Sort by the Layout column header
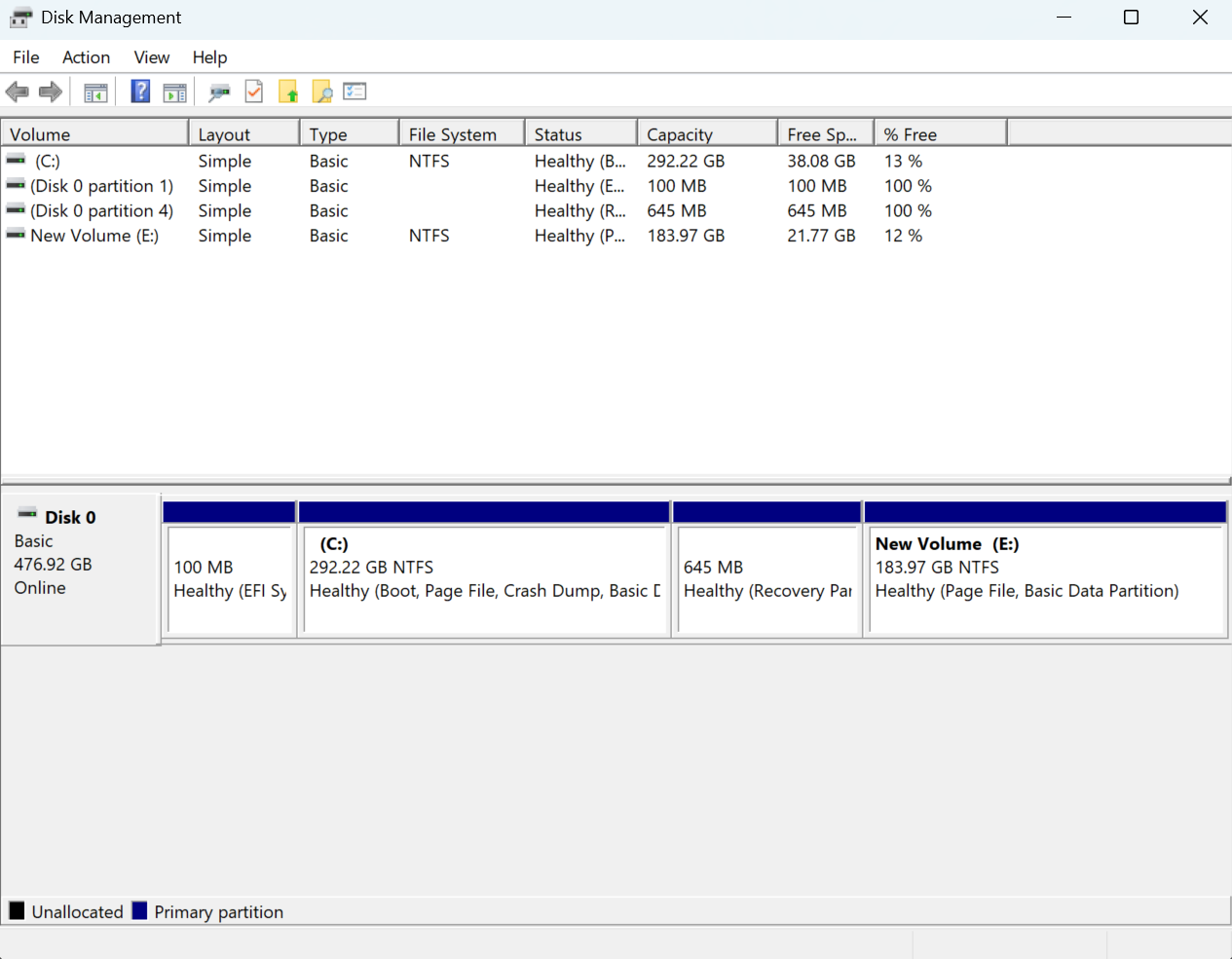1232x959 pixels. (x=243, y=134)
